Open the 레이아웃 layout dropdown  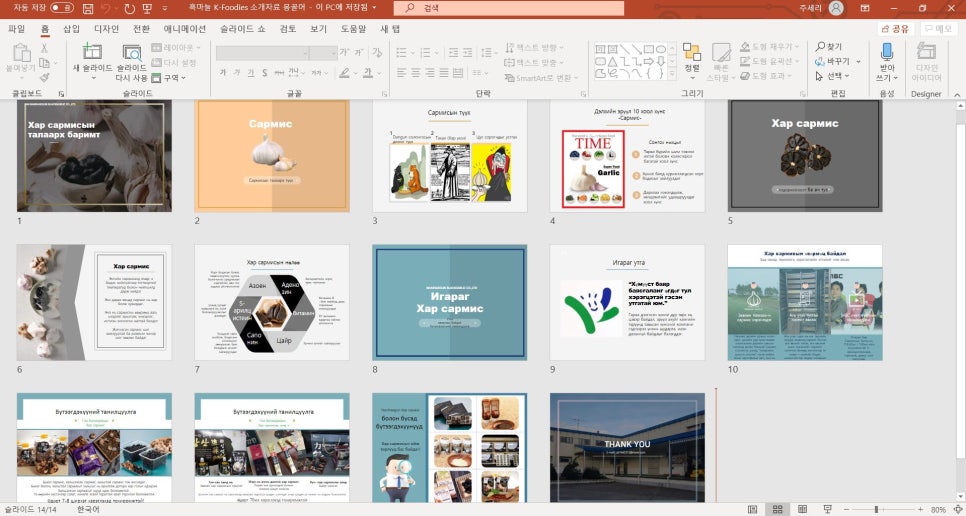[x=176, y=47]
